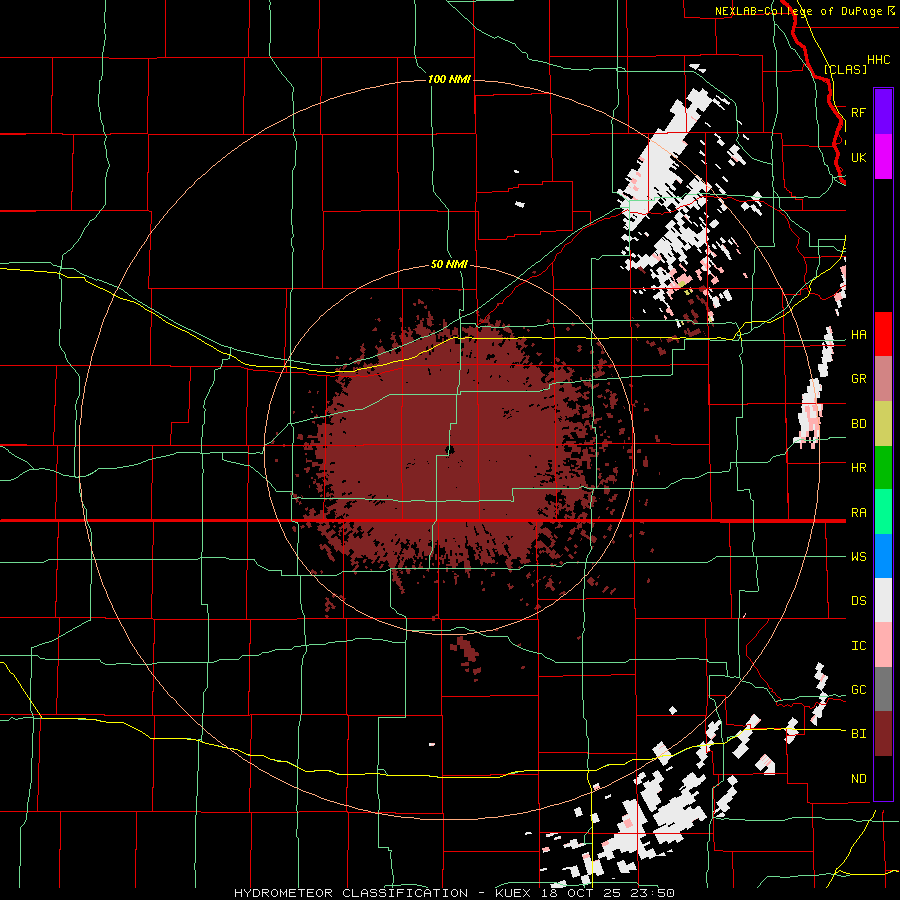Select the '[CLAS]' legend header
The image size is (900, 900).
845,69
